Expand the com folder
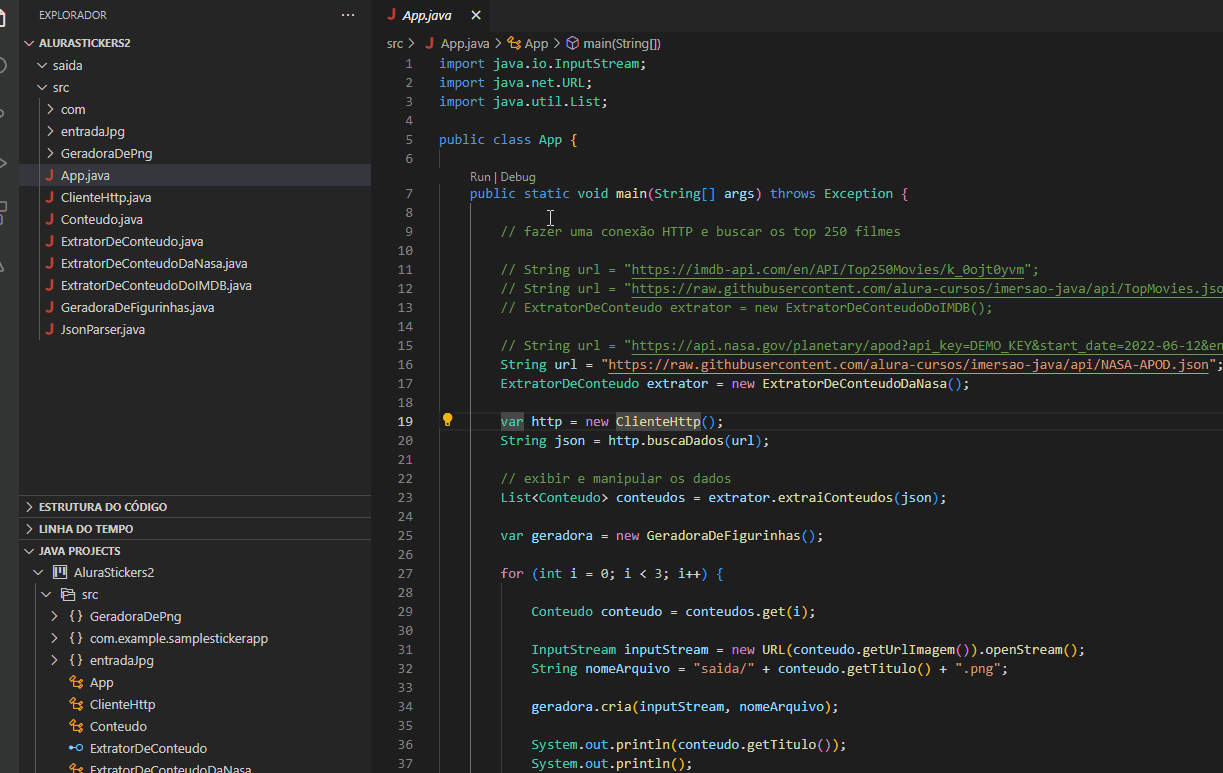The height and width of the screenshot is (773, 1223). (50, 109)
